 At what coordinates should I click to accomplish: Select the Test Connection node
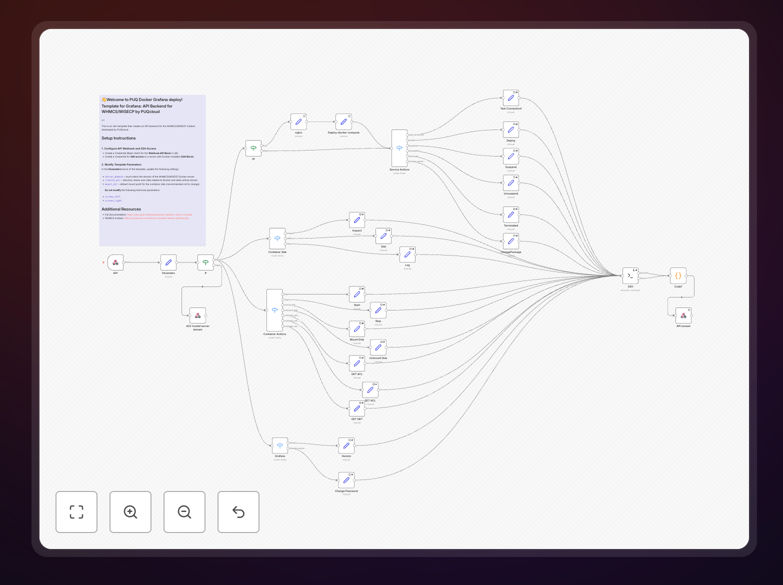511,98
